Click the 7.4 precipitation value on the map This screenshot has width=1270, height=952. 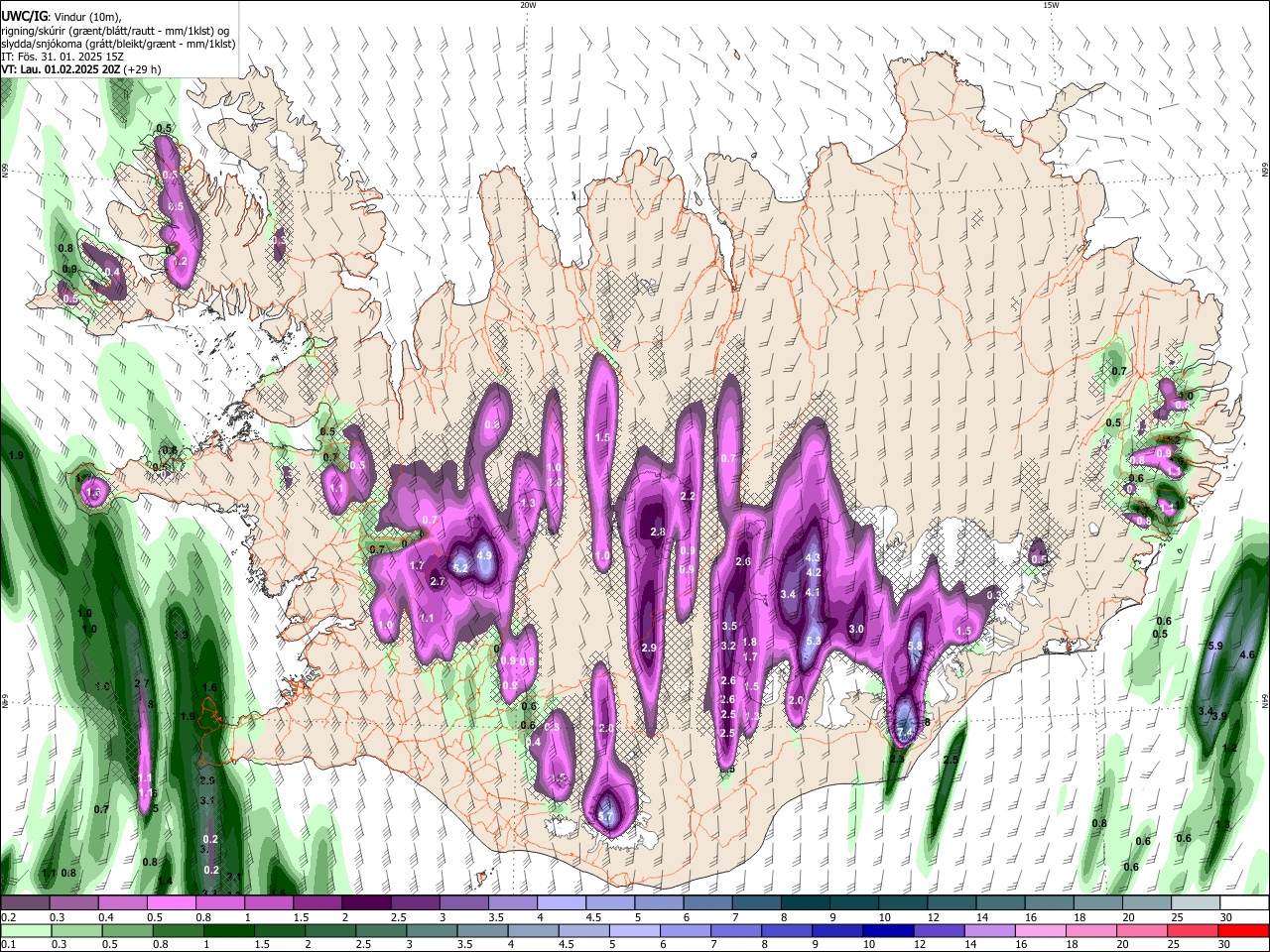point(905,733)
